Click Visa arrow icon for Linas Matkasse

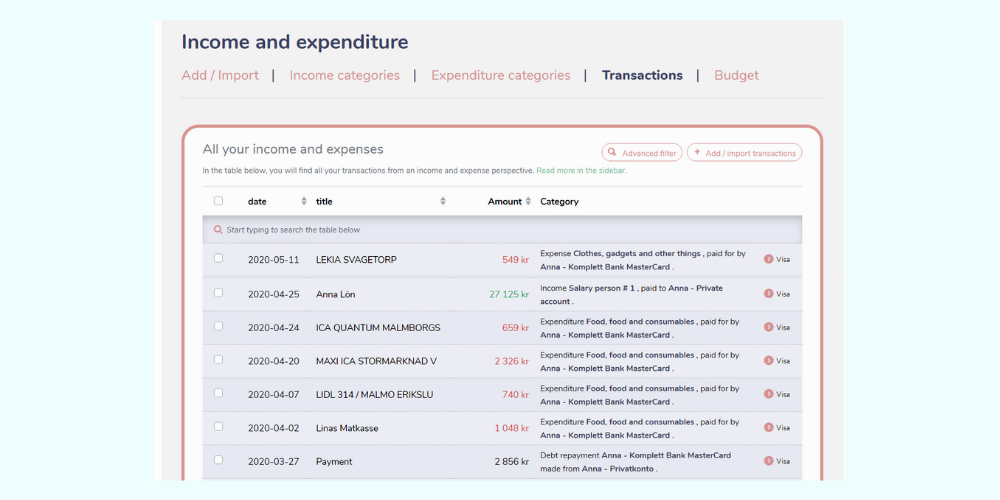(x=768, y=428)
